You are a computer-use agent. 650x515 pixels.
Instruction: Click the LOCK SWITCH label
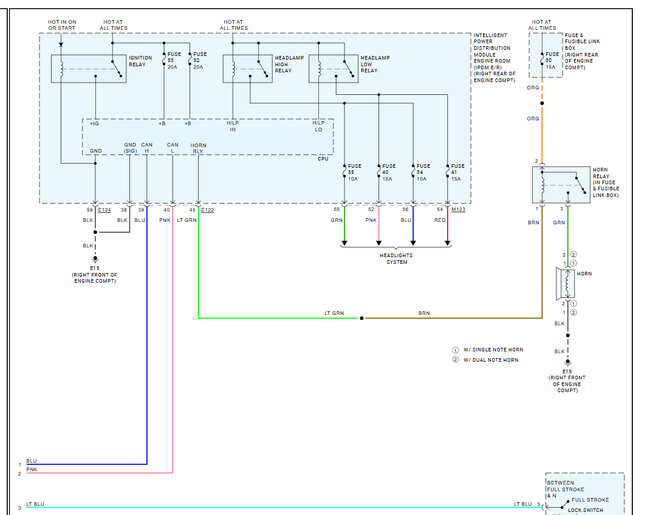pyautogui.click(x=585, y=510)
